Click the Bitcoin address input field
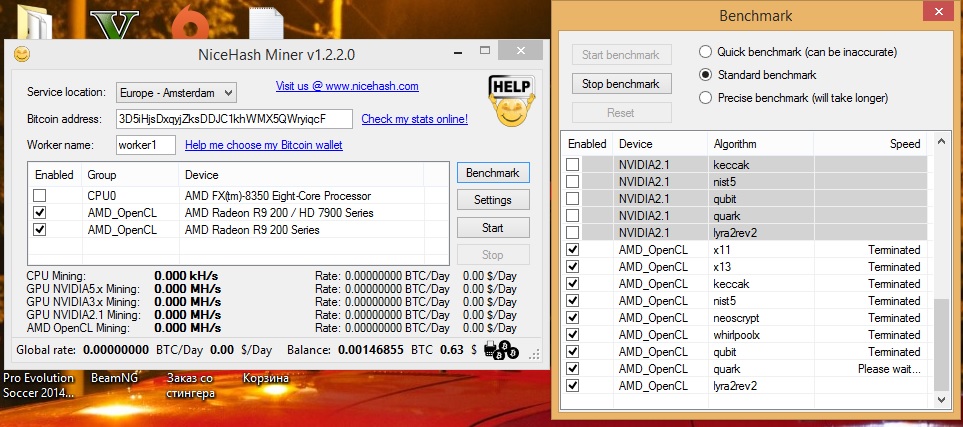This screenshot has width=963, height=427. pyautogui.click(x=234, y=119)
